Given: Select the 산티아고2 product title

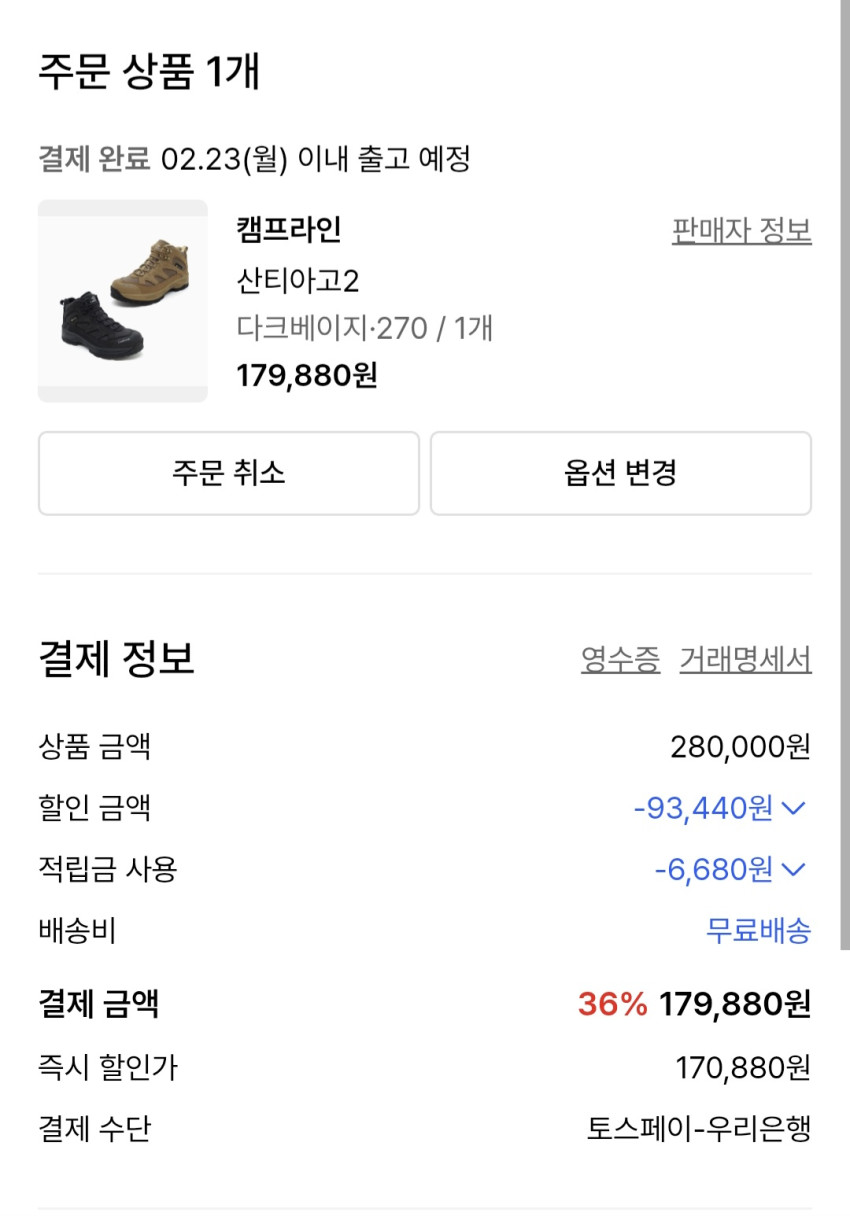Looking at the screenshot, I should 297,281.
